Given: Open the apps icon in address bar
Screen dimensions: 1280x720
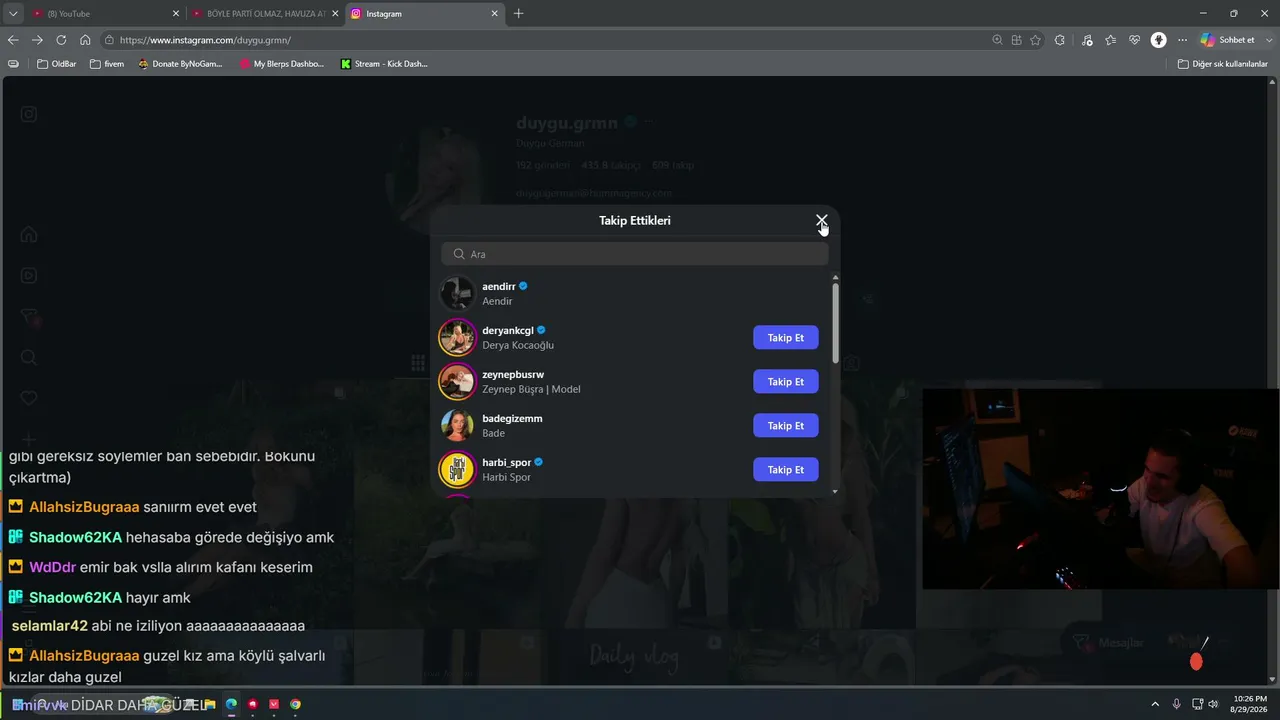Looking at the screenshot, I should tap(1016, 40).
